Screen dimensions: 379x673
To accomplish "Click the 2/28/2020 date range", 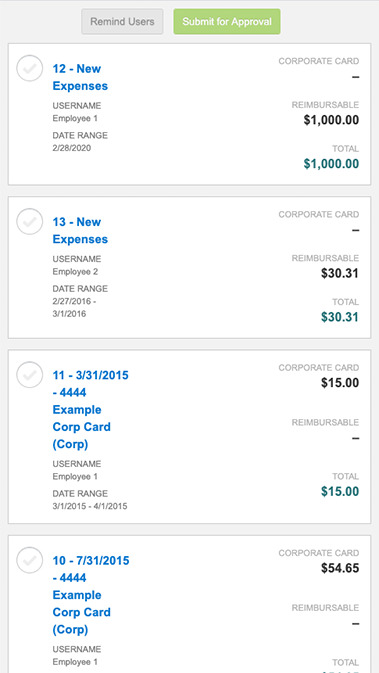I will [x=72, y=148].
